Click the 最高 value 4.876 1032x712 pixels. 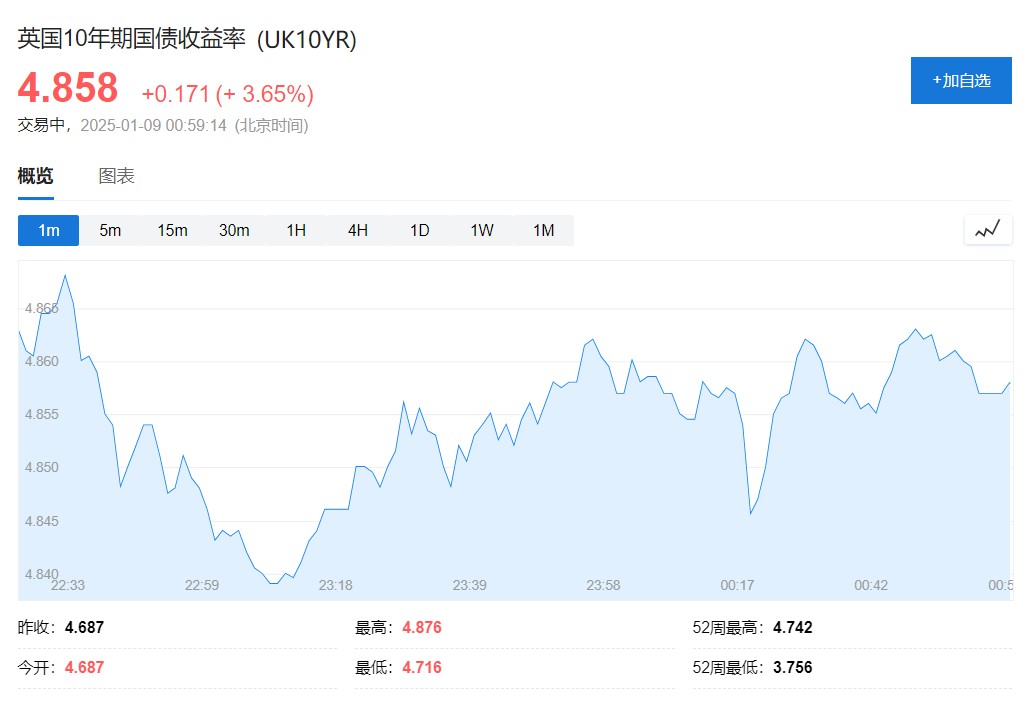[x=421, y=628]
